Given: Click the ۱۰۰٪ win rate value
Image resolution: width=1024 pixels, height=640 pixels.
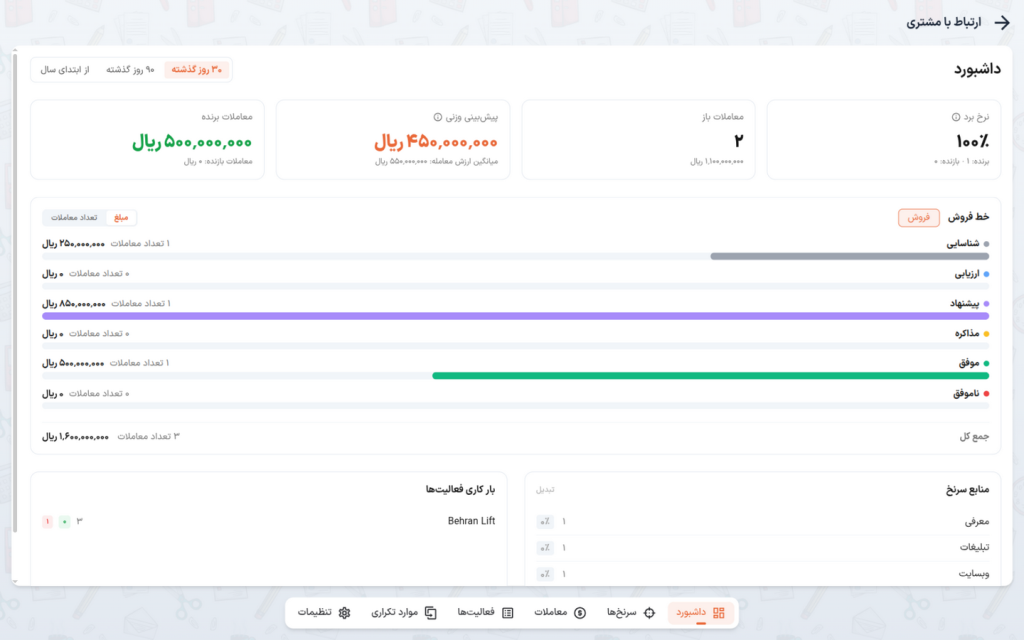Looking at the screenshot, I should pos(972,141).
